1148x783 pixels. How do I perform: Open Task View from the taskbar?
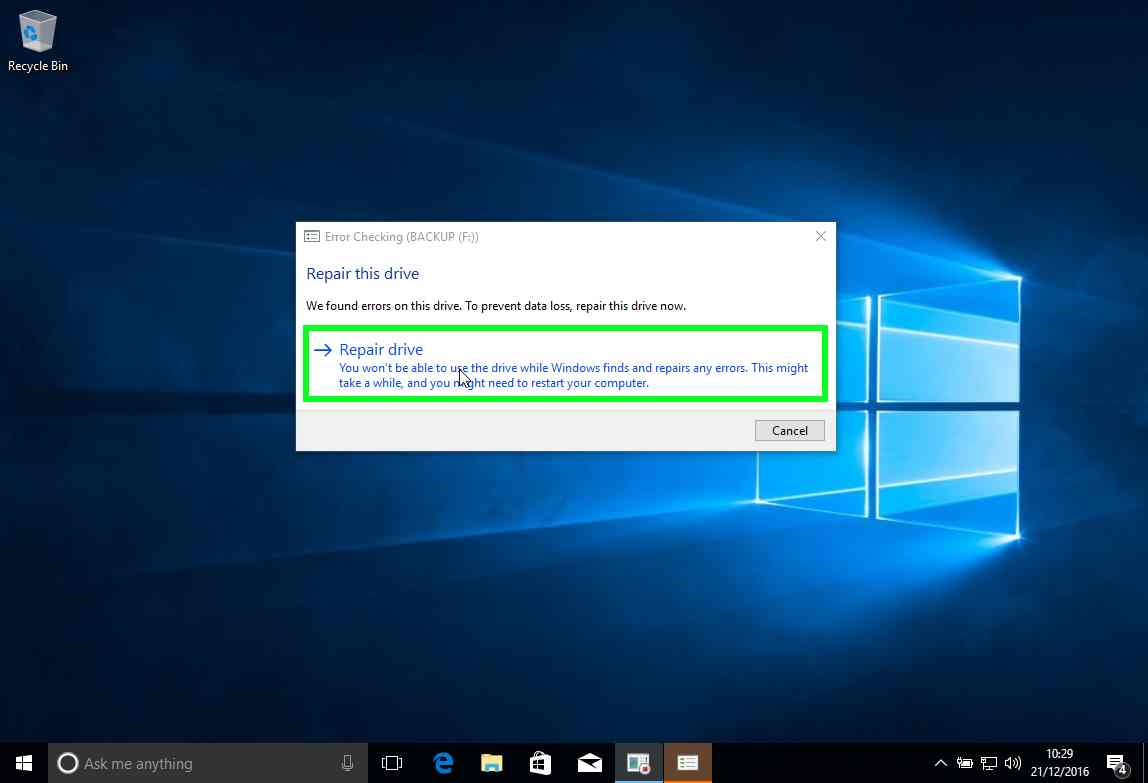(392, 763)
